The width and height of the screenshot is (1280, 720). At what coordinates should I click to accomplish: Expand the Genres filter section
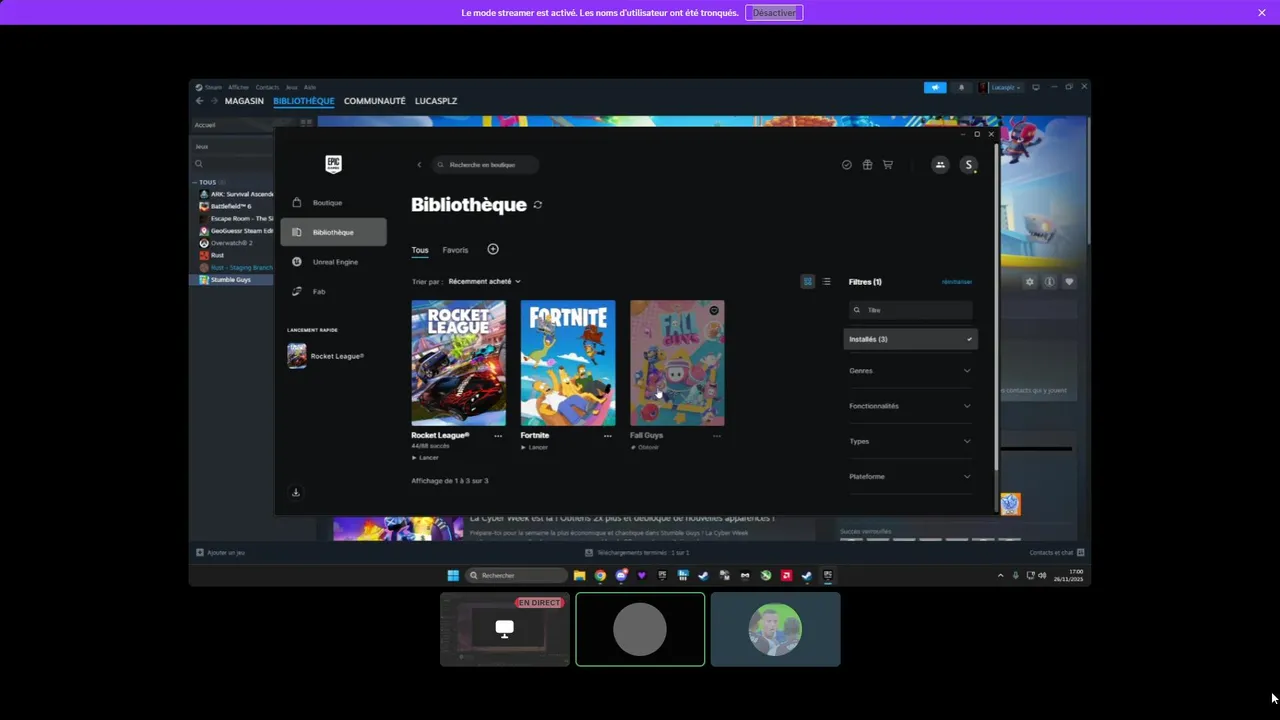[910, 371]
